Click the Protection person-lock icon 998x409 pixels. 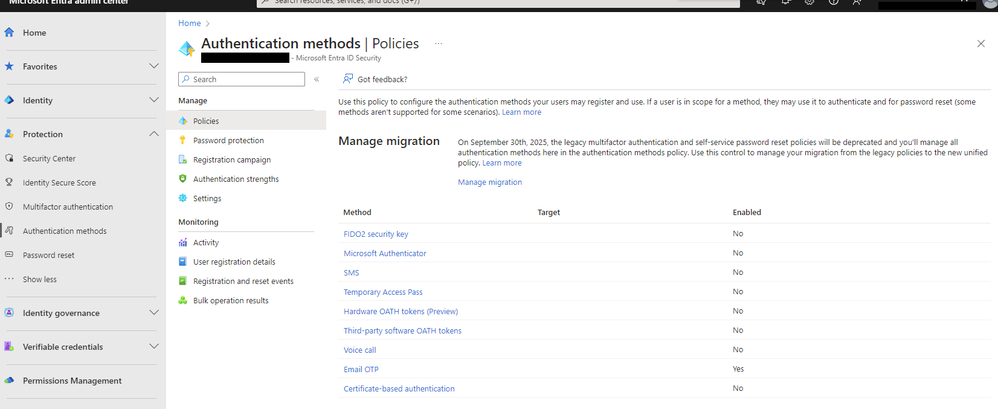[9, 134]
